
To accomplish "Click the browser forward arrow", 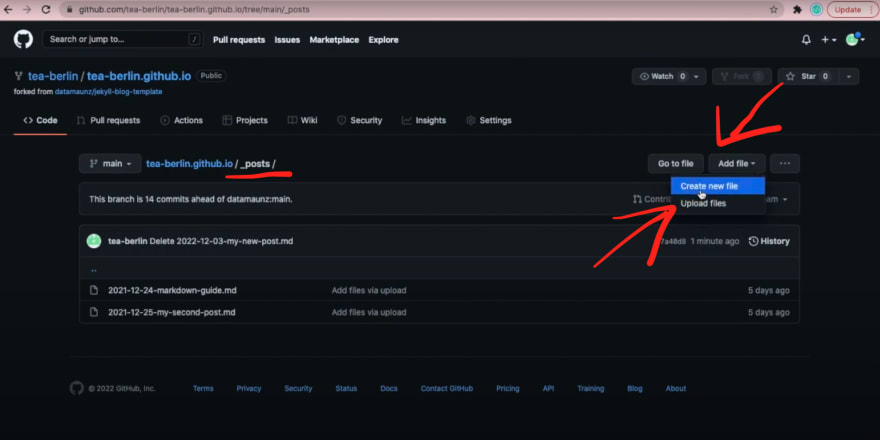I will [26, 10].
